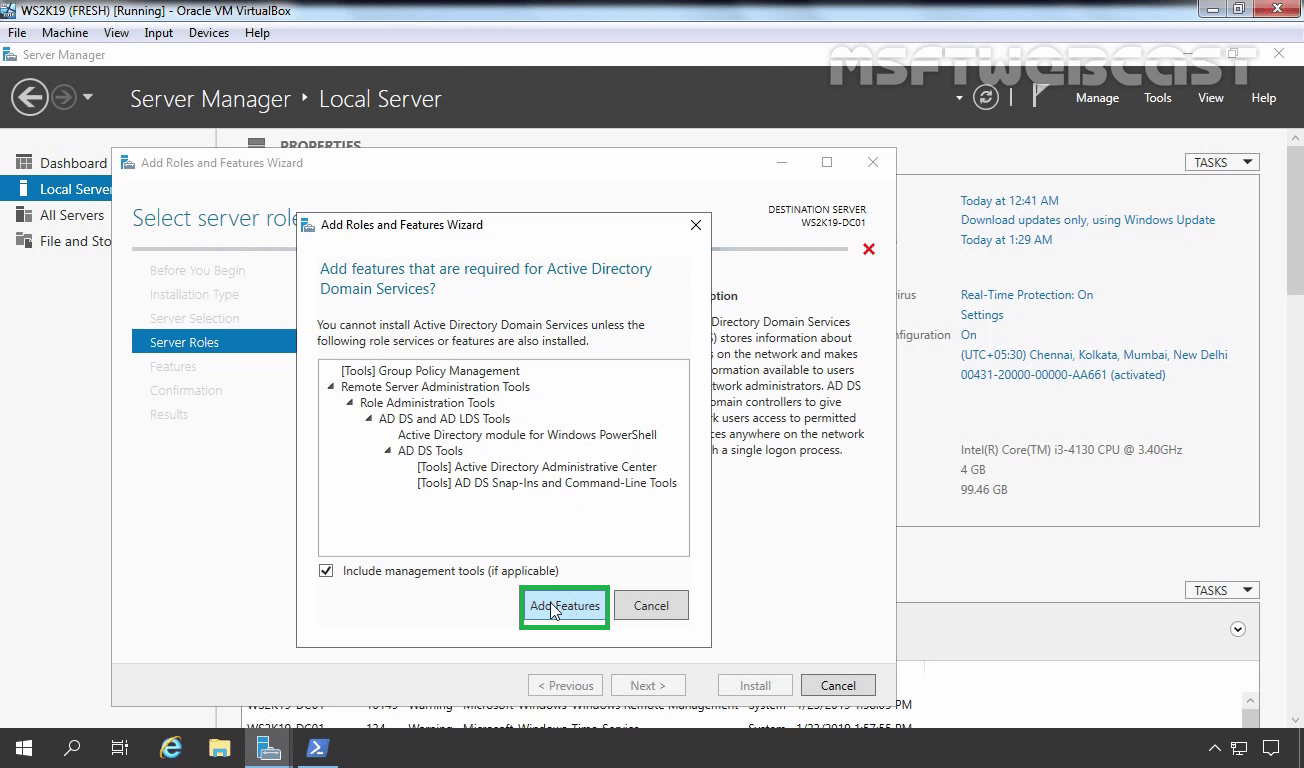Click Server Manager scrollbar down arrow
Image resolution: width=1304 pixels, height=768 pixels.
coord(1296,720)
